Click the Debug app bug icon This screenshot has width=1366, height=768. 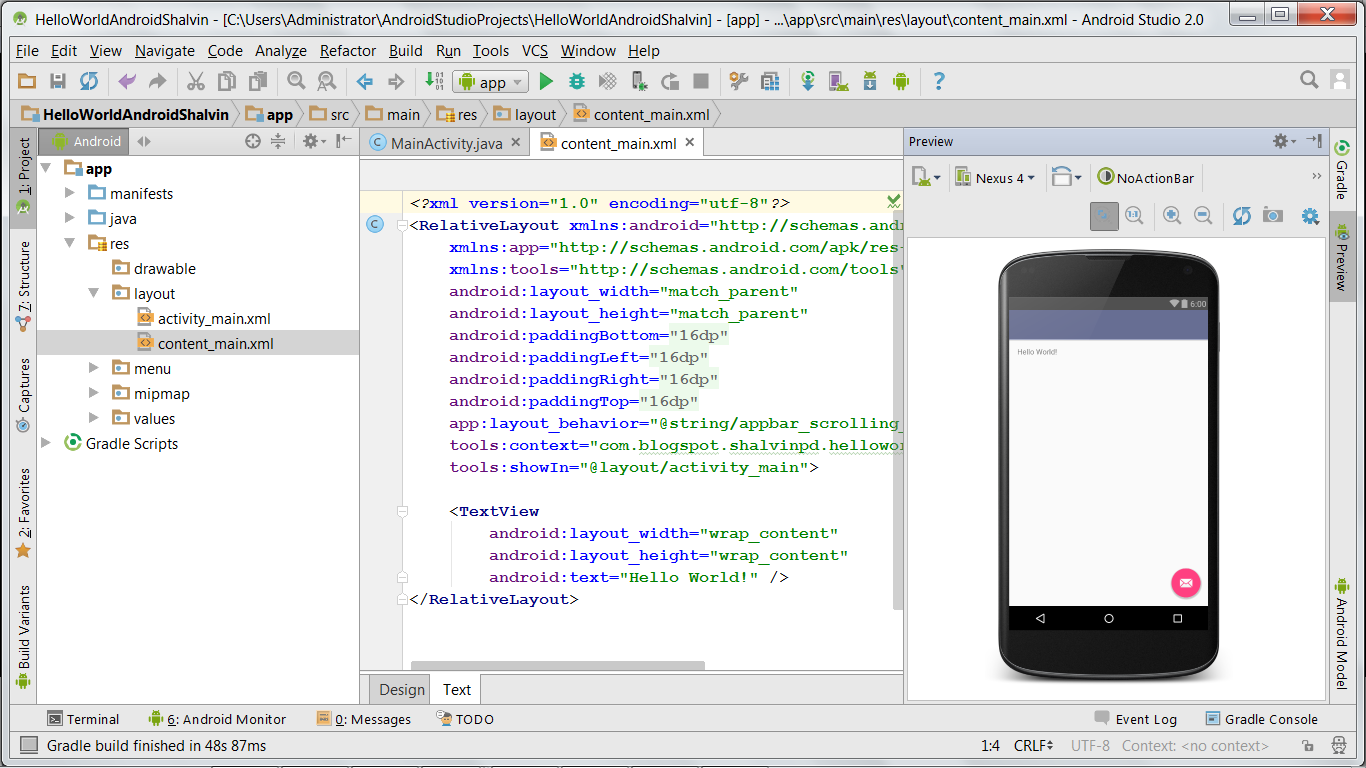577,82
